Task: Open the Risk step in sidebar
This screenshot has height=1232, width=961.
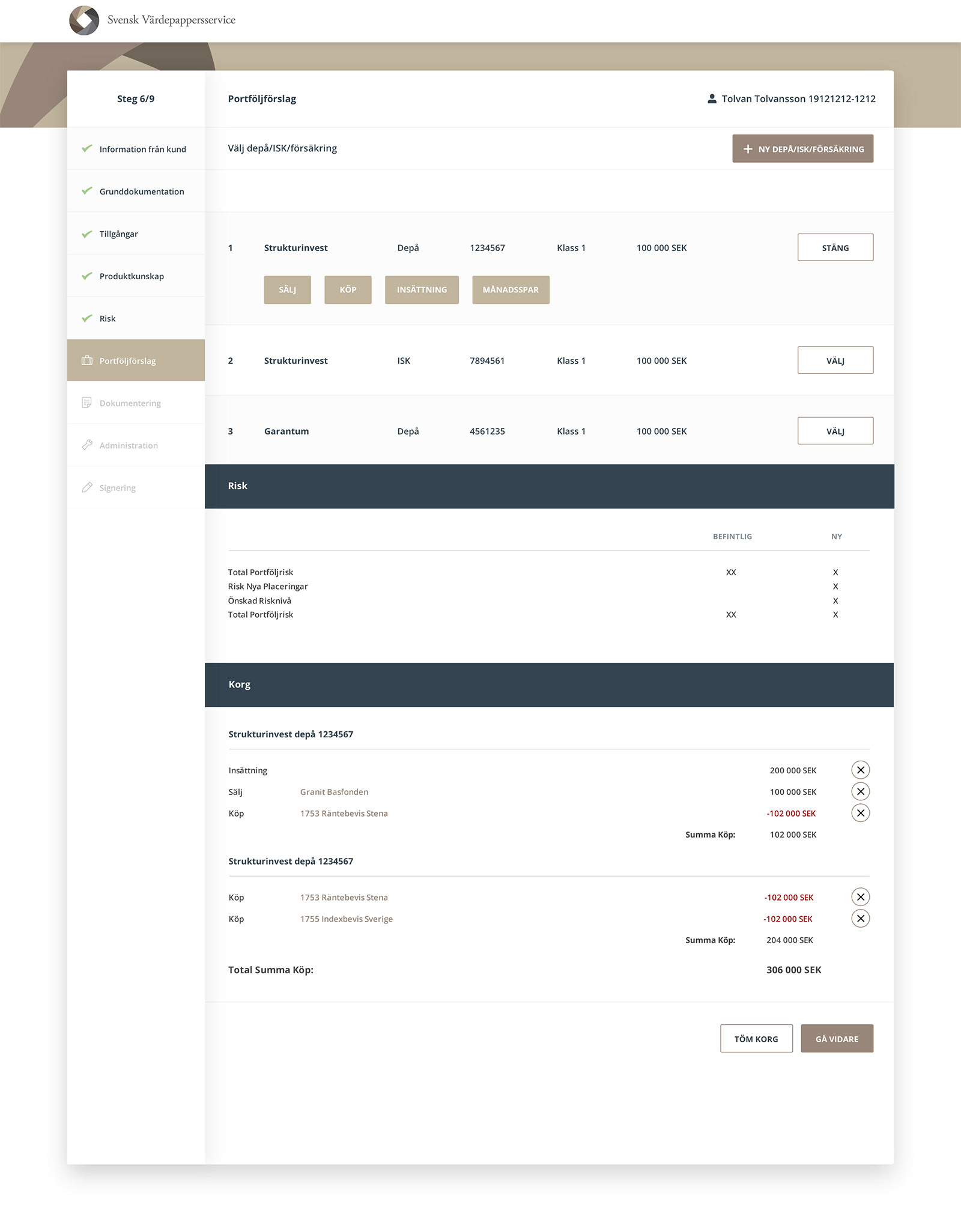Action: click(136, 318)
